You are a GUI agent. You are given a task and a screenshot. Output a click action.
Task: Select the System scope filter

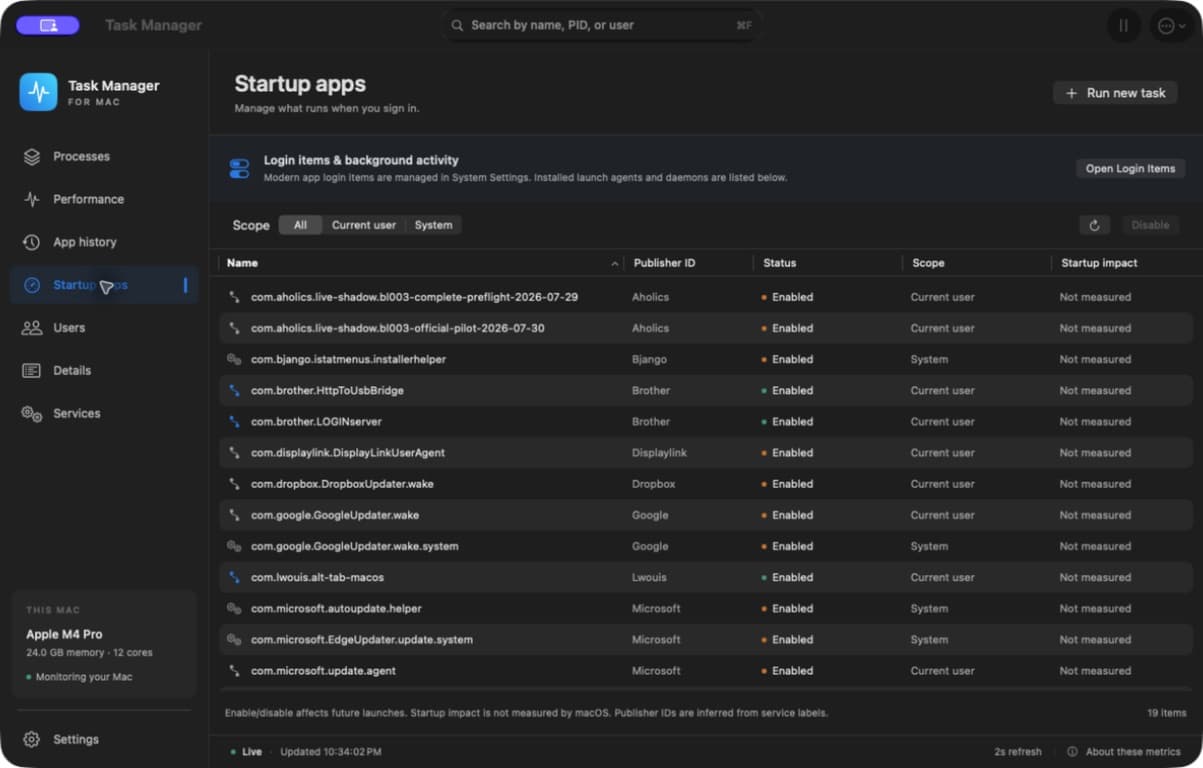click(433, 225)
